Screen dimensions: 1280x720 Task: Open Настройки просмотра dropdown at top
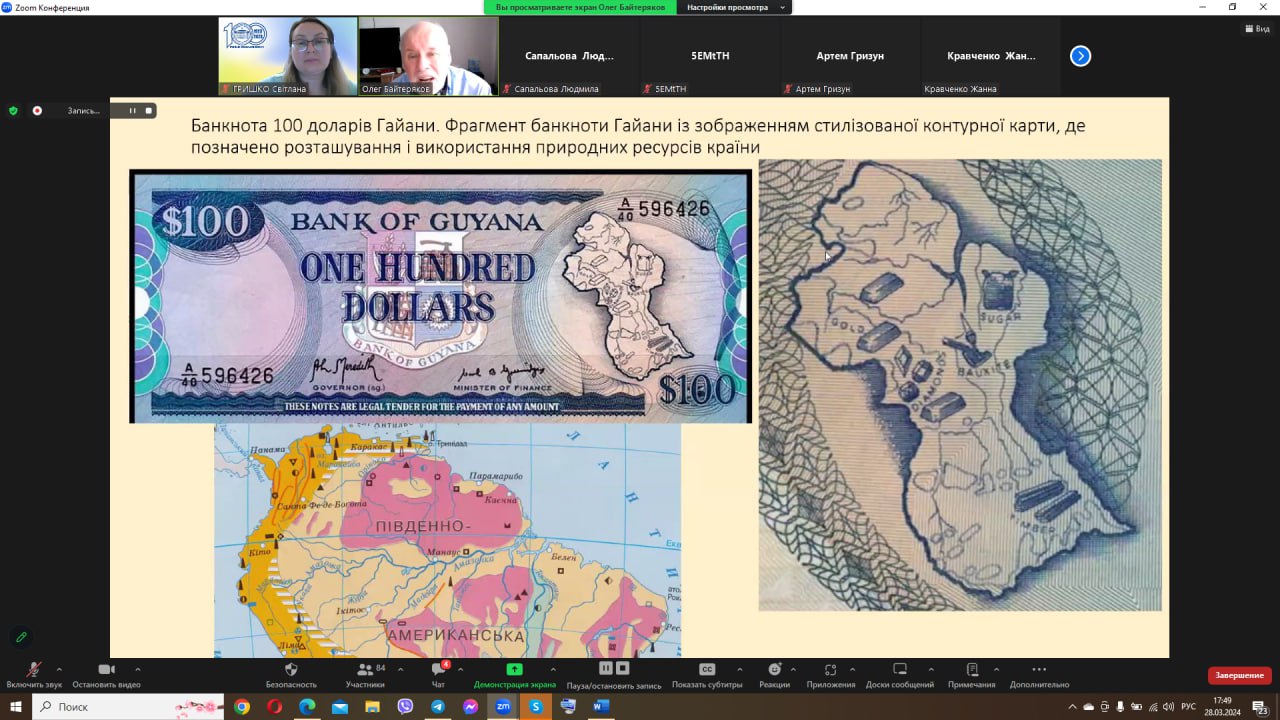tap(733, 7)
